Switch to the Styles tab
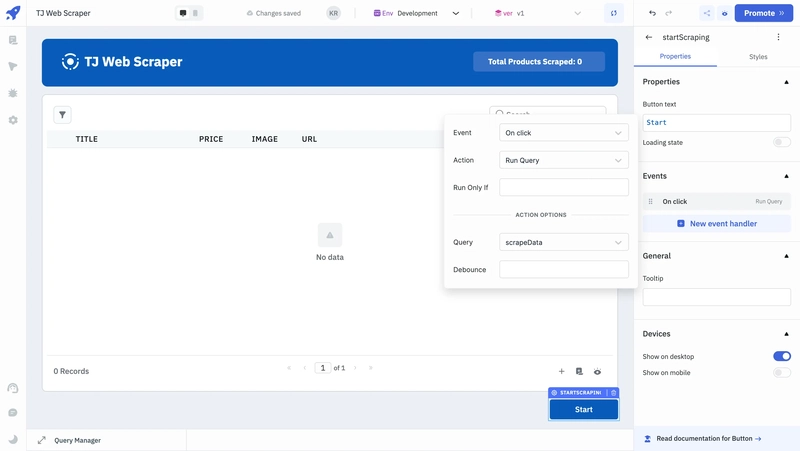The width and height of the screenshot is (800, 451). 758,57
